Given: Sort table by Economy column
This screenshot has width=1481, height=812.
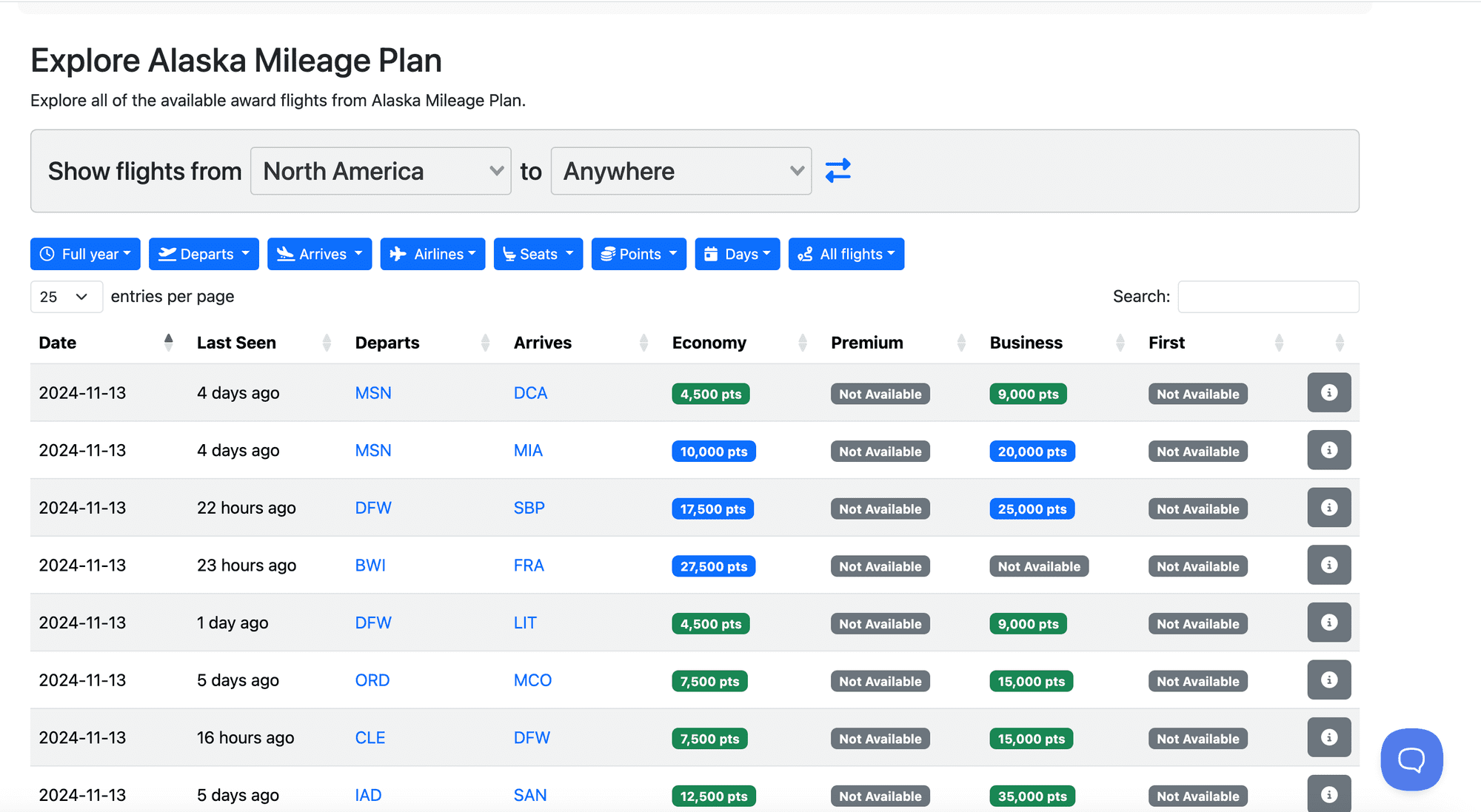Looking at the screenshot, I should coord(803,342).
